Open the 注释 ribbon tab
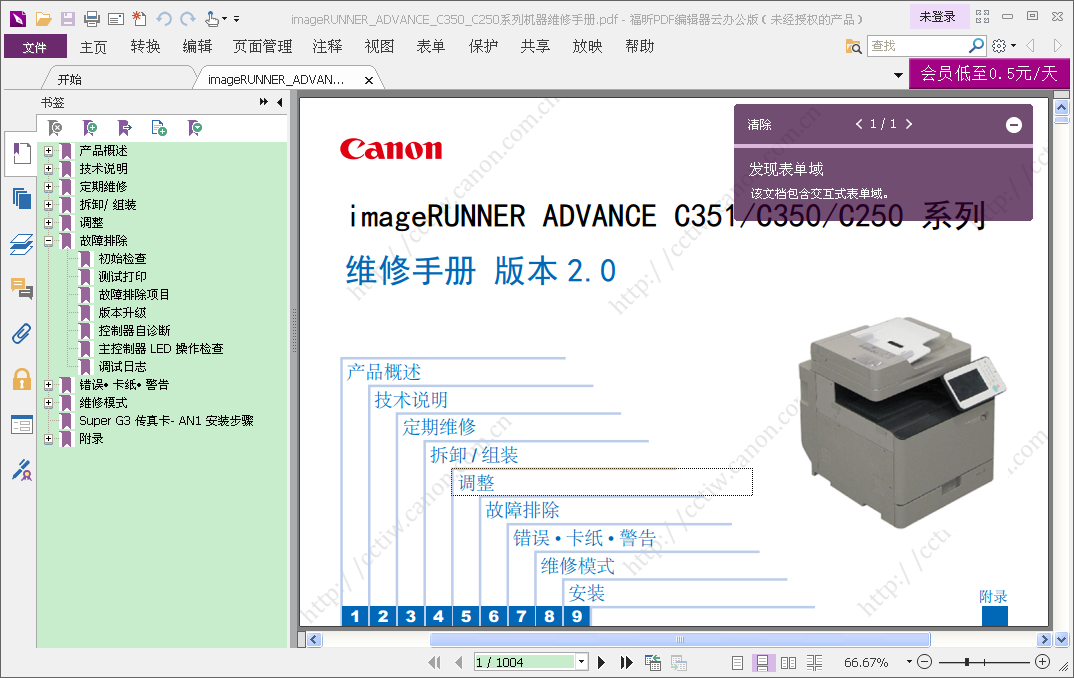 coord(327,47)
